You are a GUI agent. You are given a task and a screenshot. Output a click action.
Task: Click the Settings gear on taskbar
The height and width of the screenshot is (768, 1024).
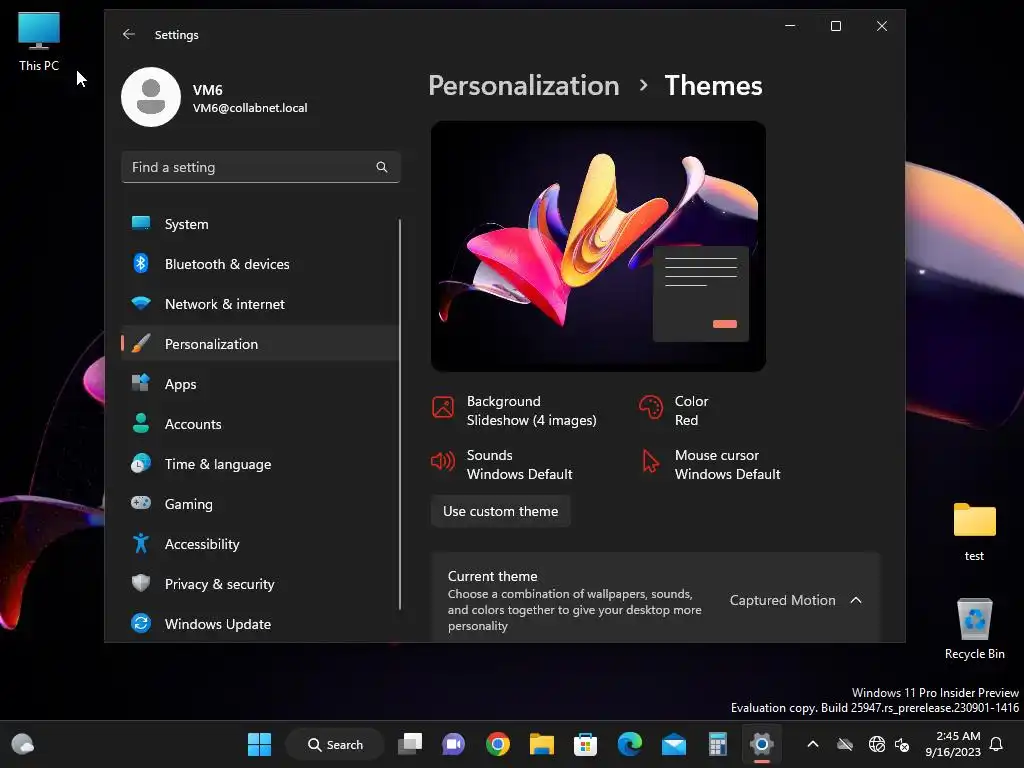point(761,744)
